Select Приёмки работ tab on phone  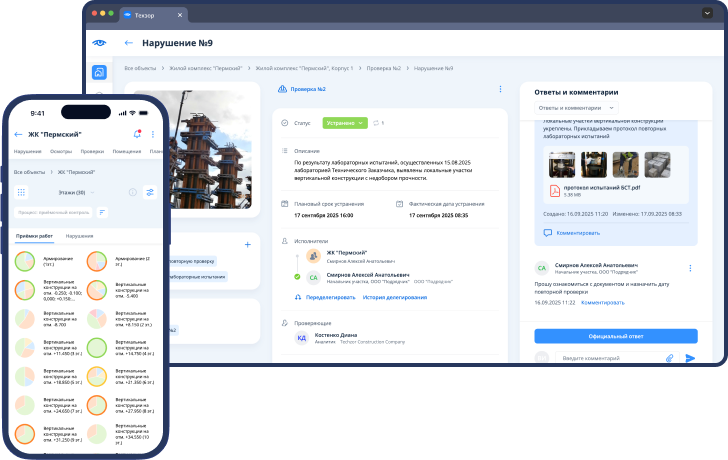pyautogui.click(x=34, y=236)
